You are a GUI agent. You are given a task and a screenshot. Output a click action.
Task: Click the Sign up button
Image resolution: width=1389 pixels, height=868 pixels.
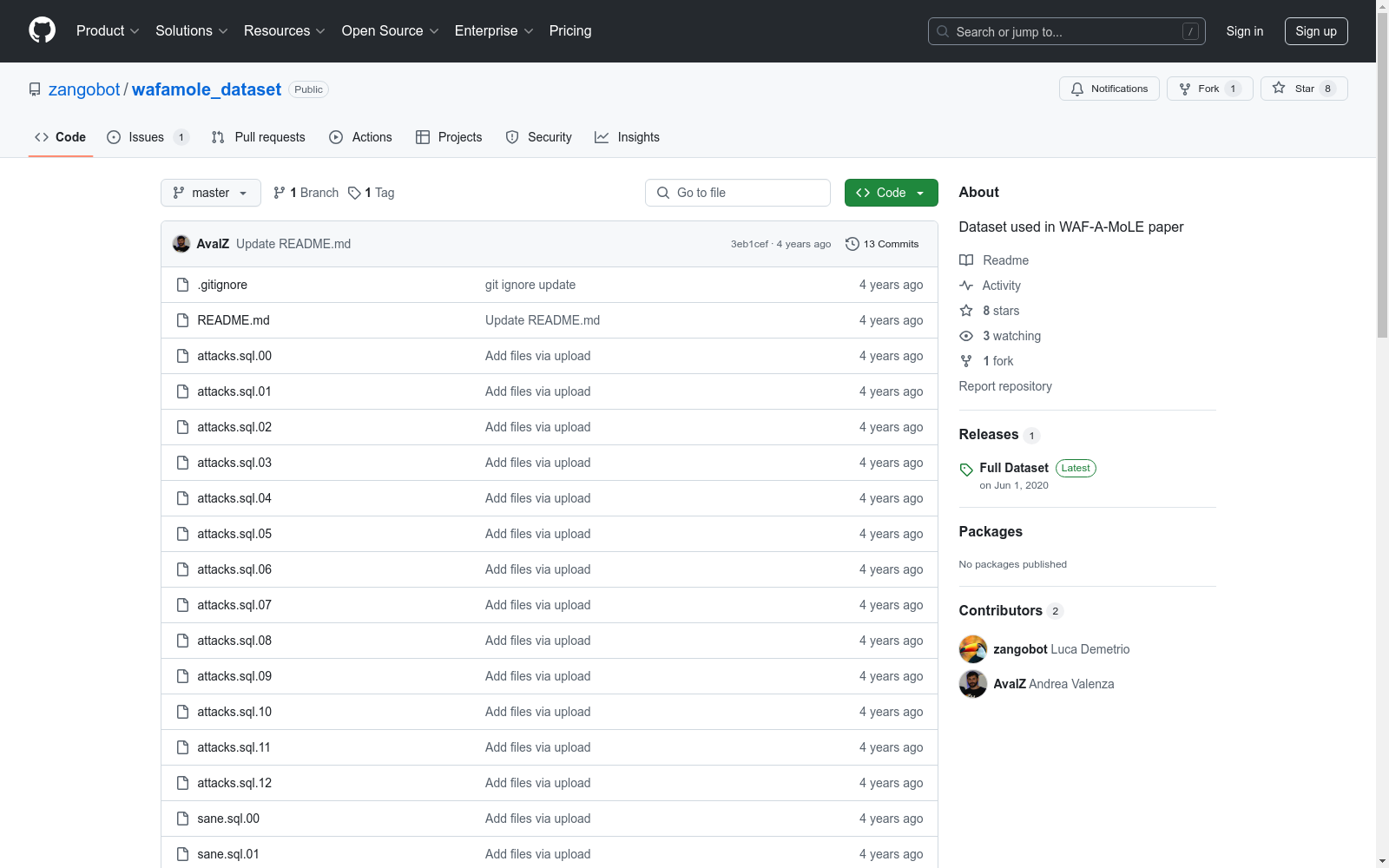tap(1316, 31)
